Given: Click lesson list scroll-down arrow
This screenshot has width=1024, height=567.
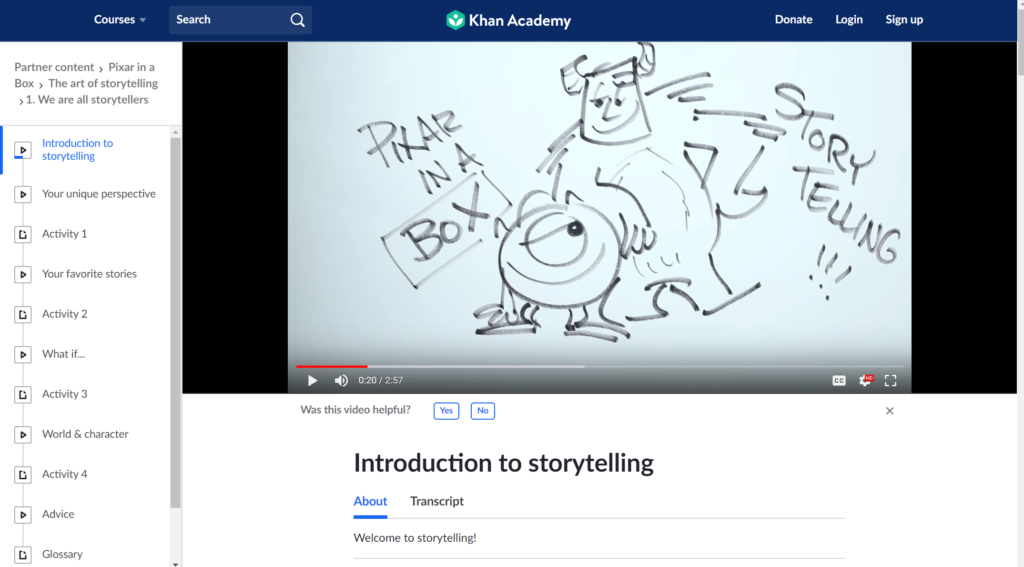Looking at the screenshot, I should tap(175, 564).
